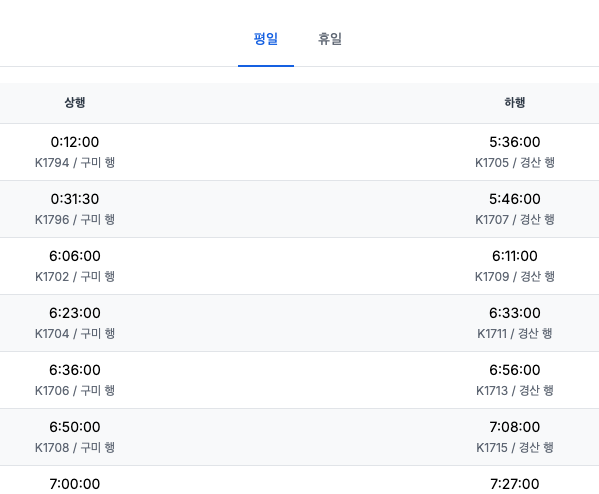The image size is (599, 494).
Task: Switch to the 휴일 tab
Action: pos(330,39)
